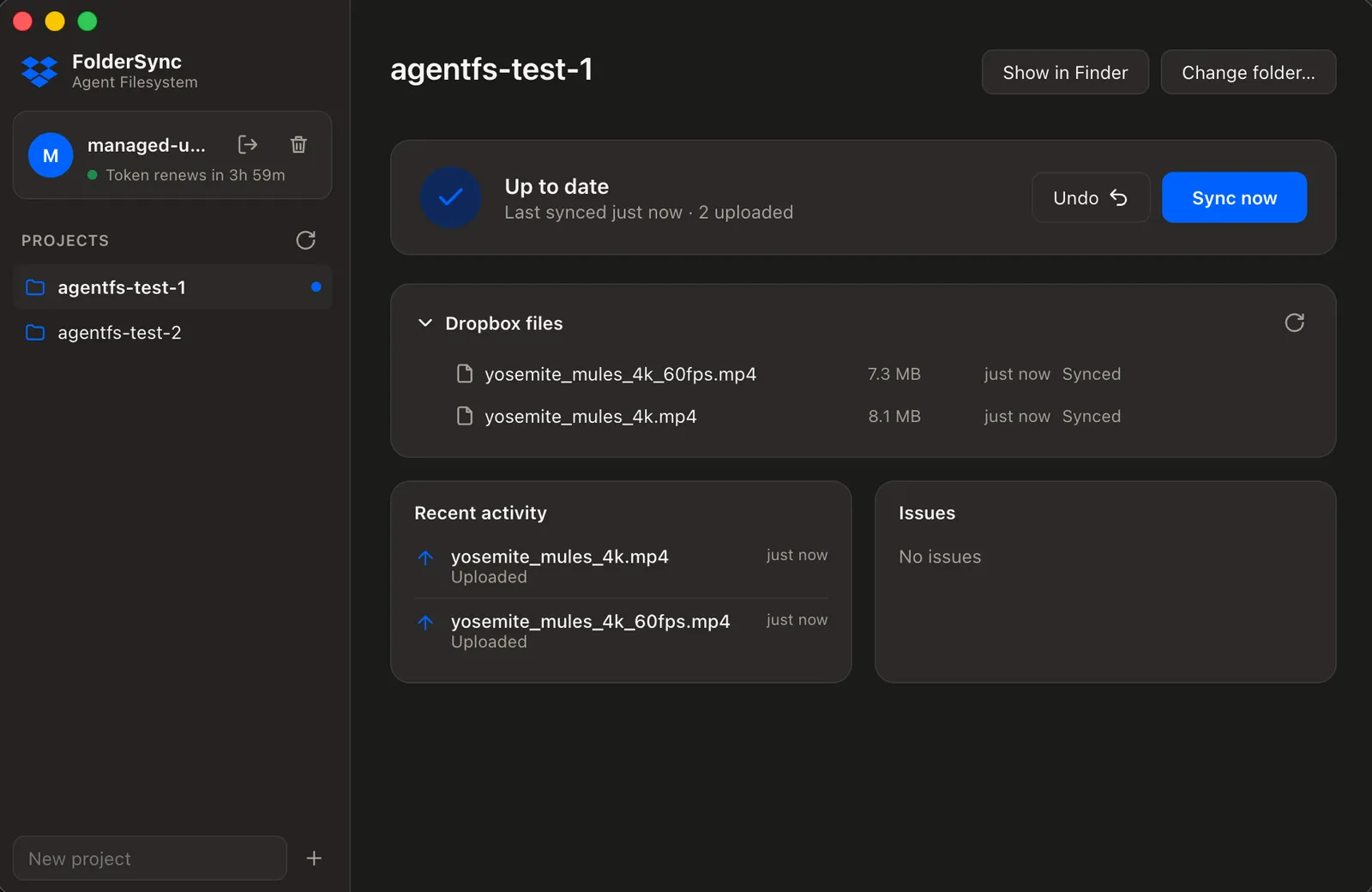Click the plus icon to add project
This screenshot has width=1372, height=892.
pos(314,859)
